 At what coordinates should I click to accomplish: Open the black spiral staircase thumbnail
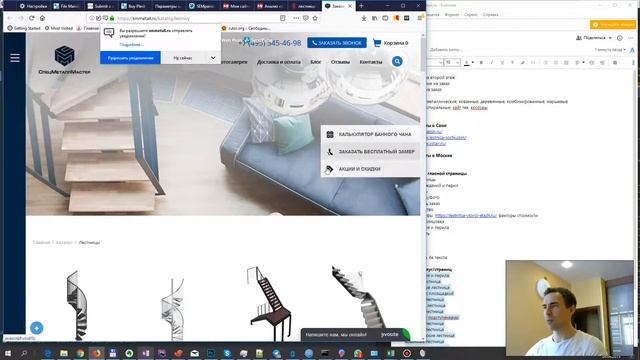(77, 304)
